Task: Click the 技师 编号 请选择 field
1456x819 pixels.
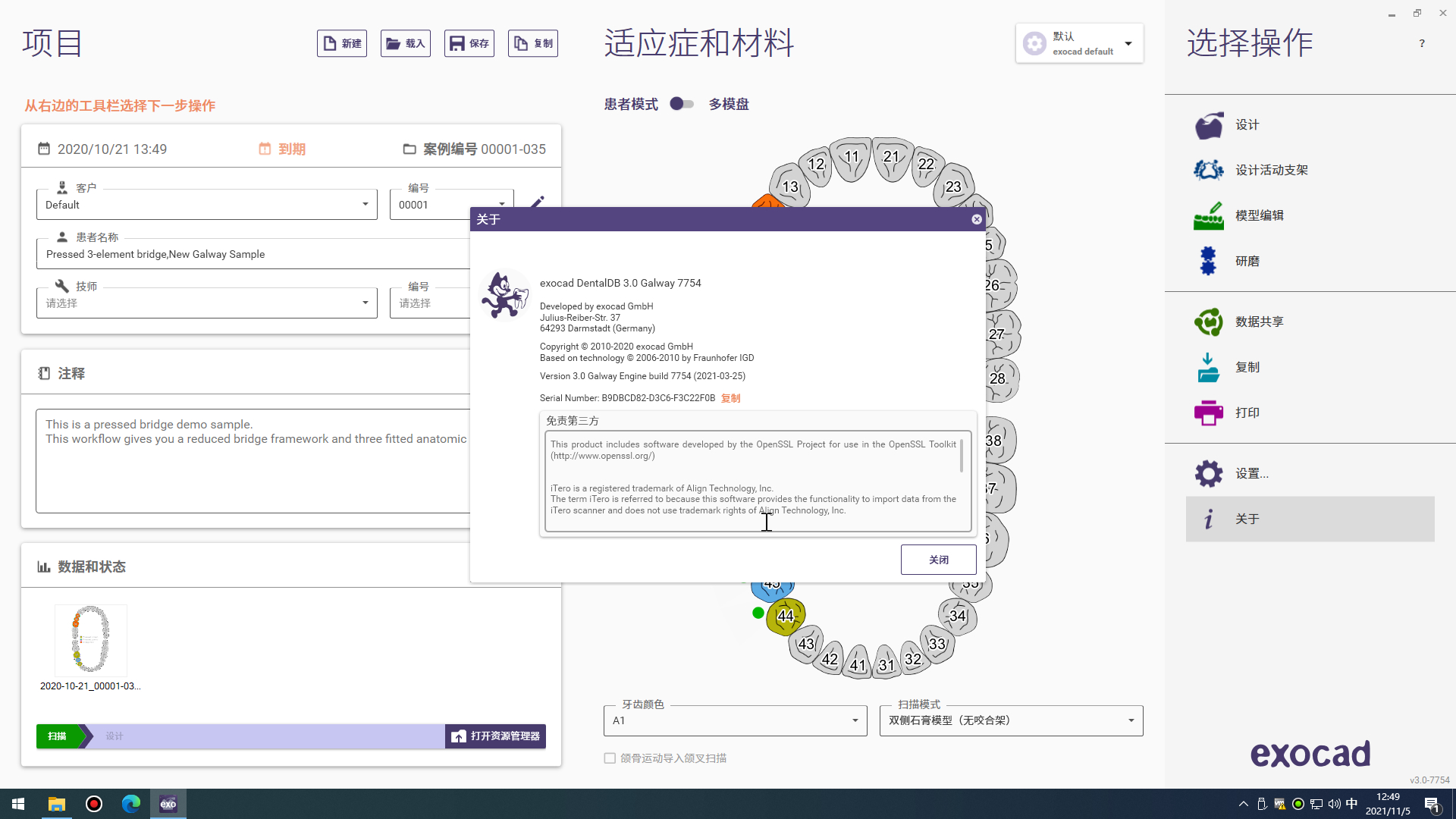Action: (429, 303)
